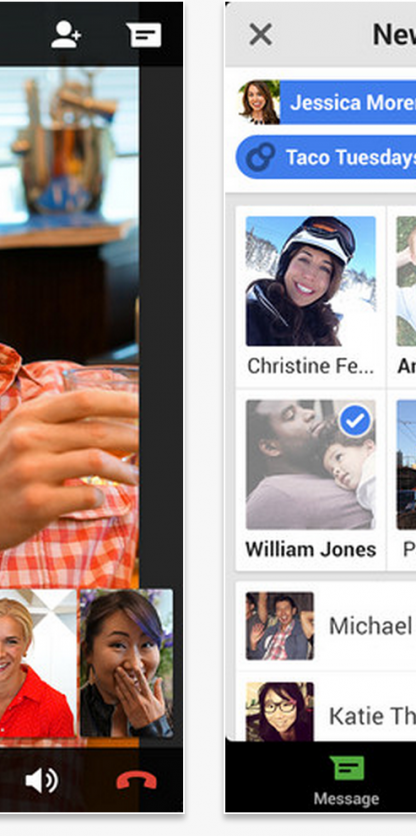Select Christine Fe... contact tile
This screenshot has height=836, width=416.
(x=310, y=297)
